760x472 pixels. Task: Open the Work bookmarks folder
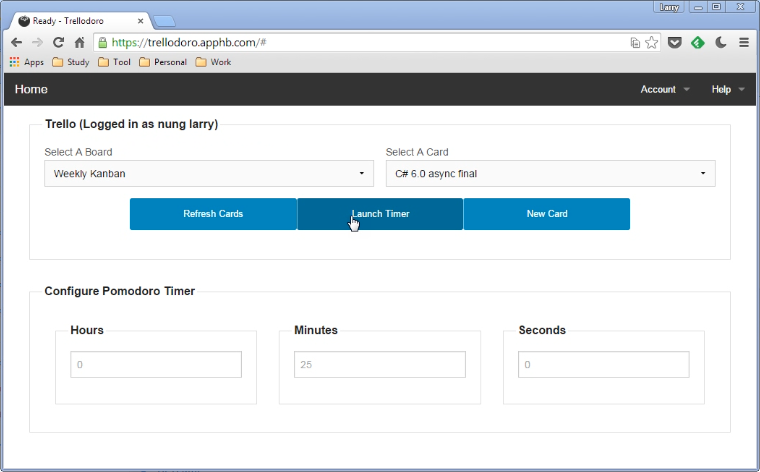pyautogui.click(x=213, y=62)
